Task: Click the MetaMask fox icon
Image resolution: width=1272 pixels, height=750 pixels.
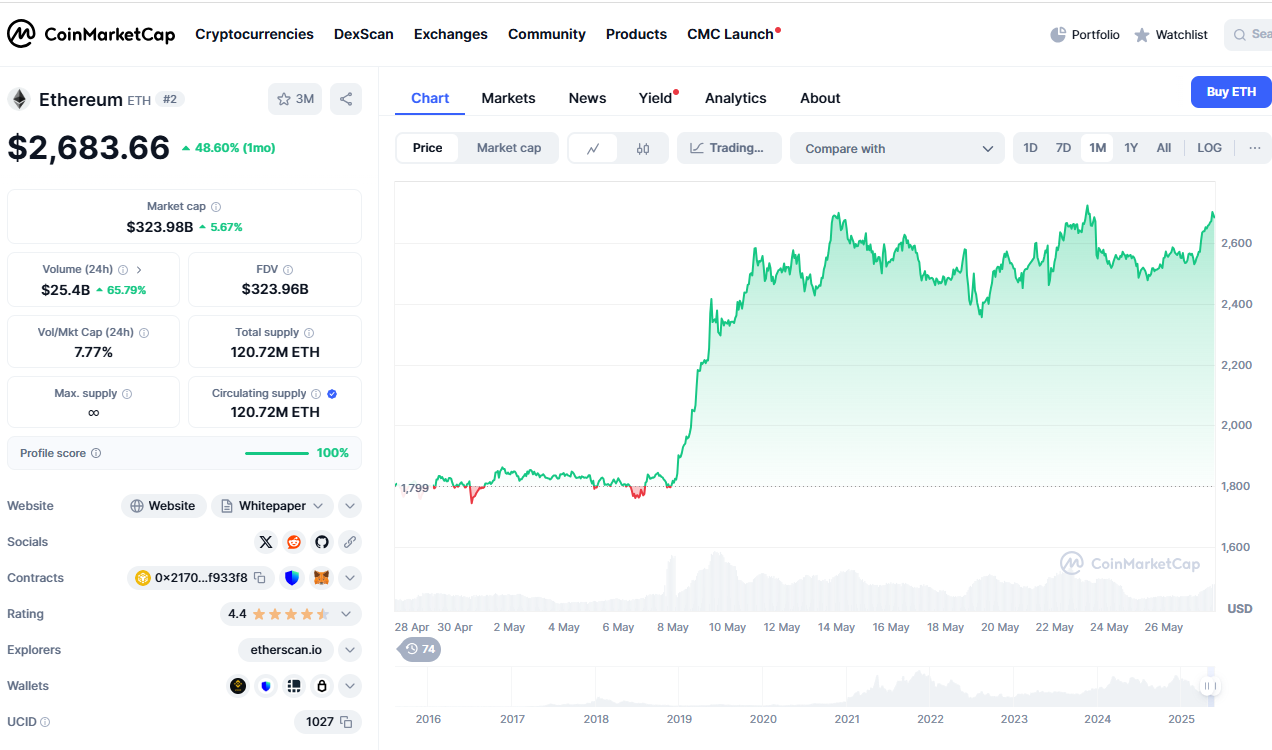Action: click(322, 578)
